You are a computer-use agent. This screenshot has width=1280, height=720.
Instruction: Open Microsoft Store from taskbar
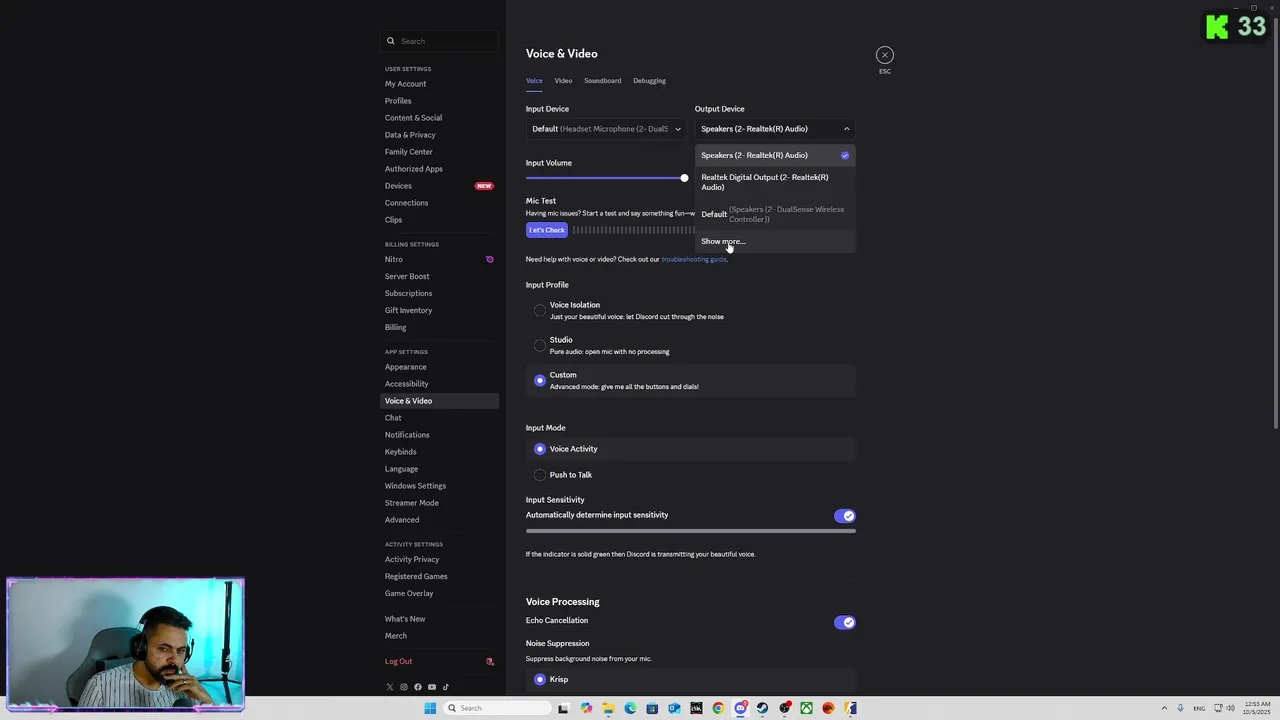(x=652, y=708)
